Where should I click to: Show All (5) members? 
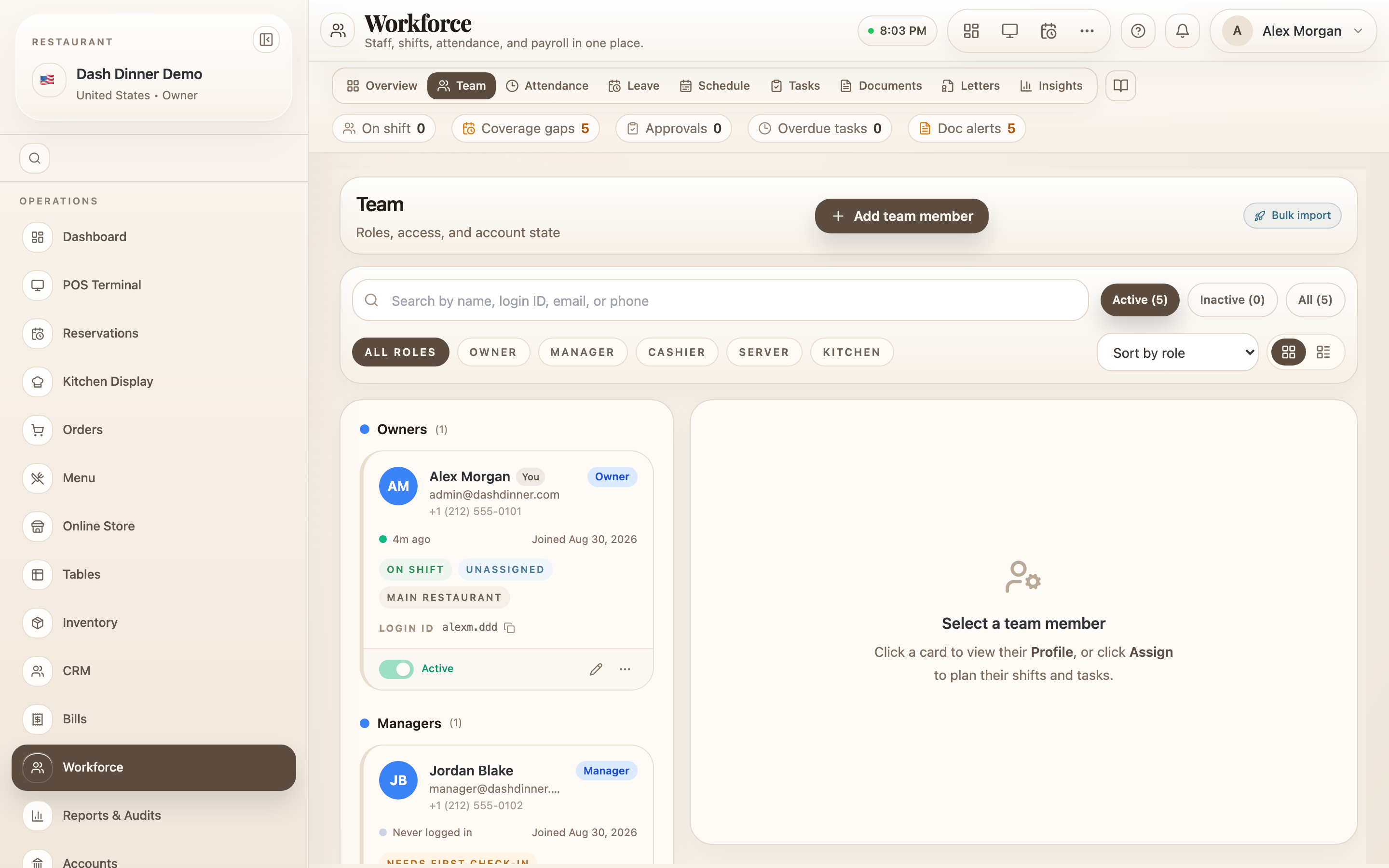click(x=1315, y=299)
